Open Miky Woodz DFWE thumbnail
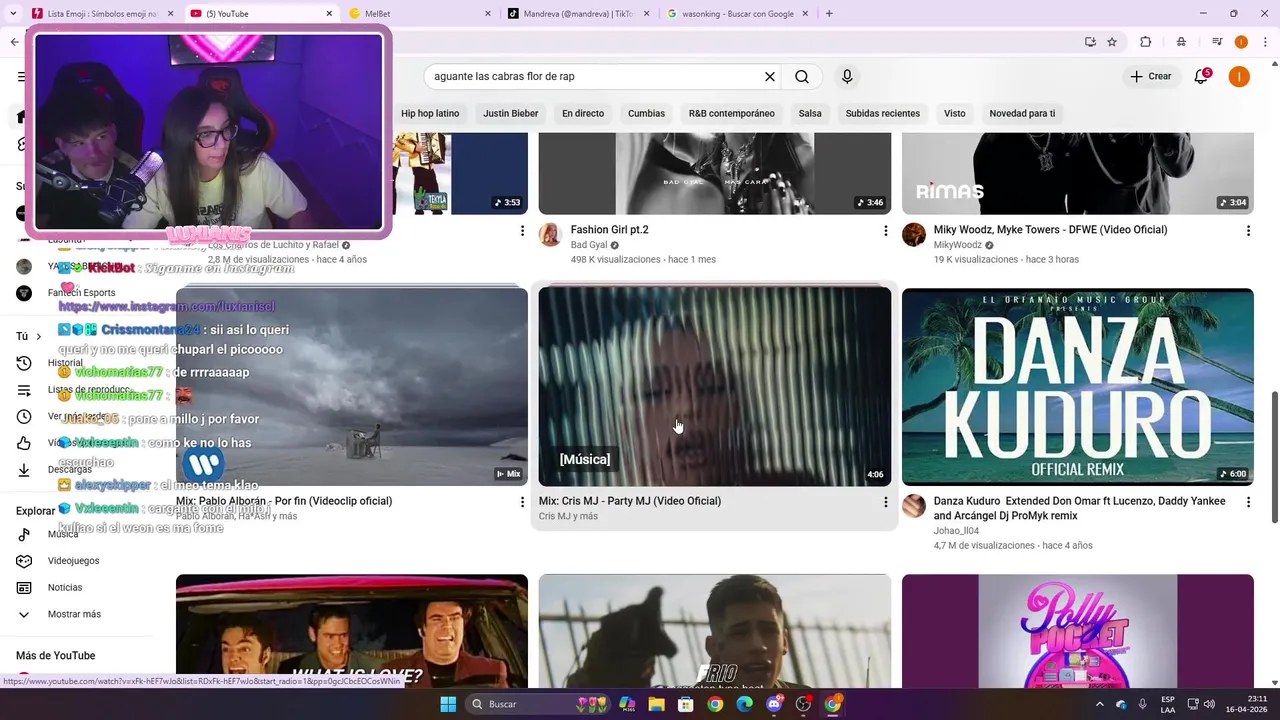 1077,173
